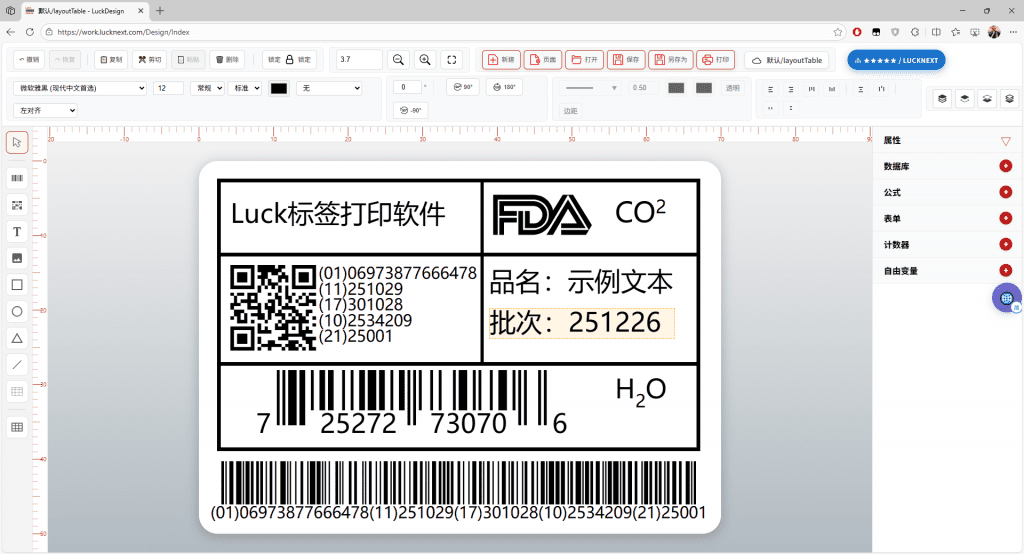Click the fit-to-screen icon
This screenshot has height=554, width=1024.
click(452, 60)
